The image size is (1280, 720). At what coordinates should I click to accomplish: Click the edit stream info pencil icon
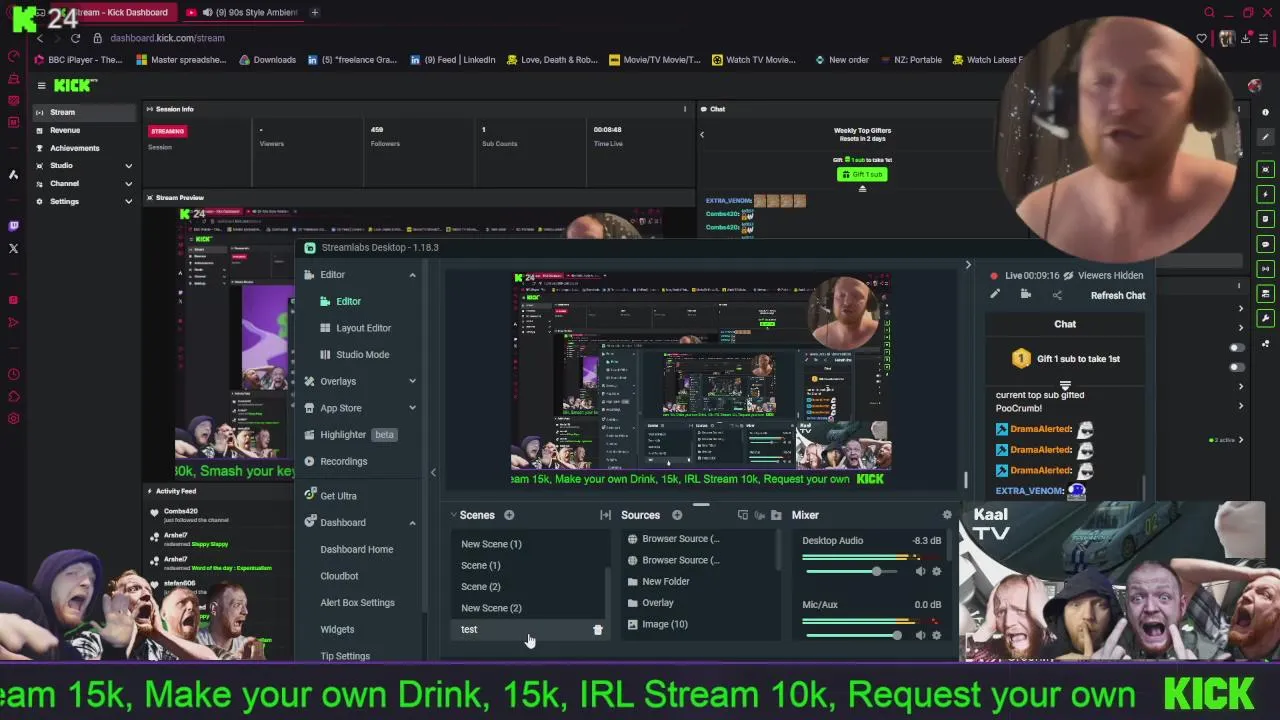(995, 295)
